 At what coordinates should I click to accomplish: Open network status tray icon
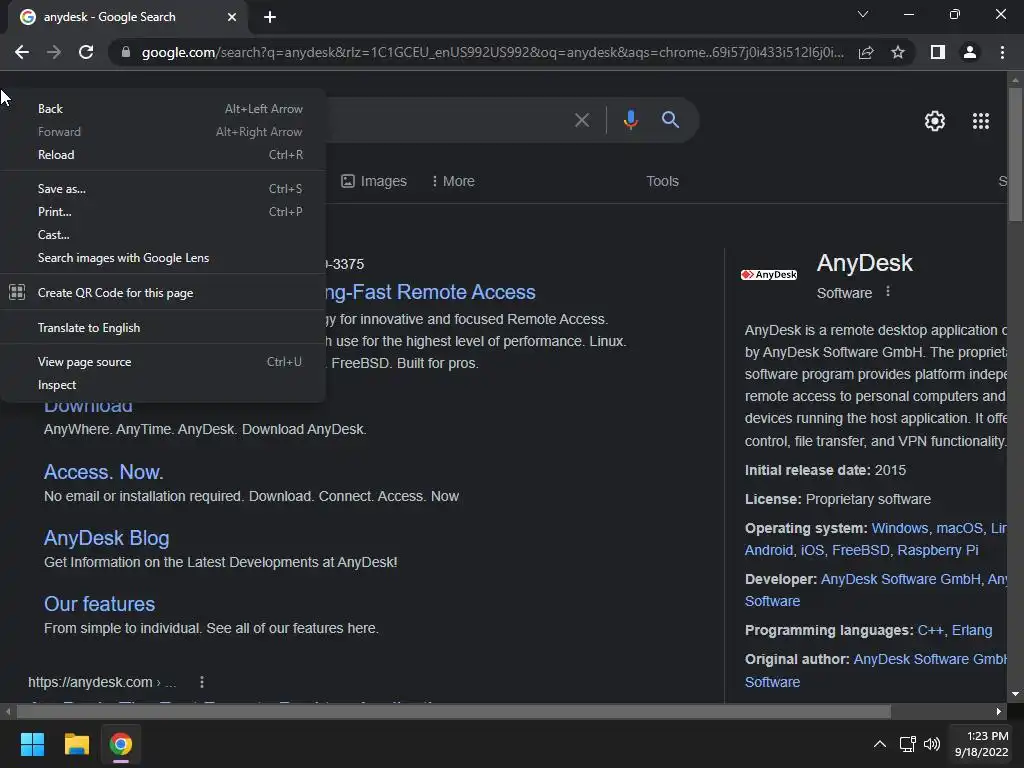(x=907, y=744)
